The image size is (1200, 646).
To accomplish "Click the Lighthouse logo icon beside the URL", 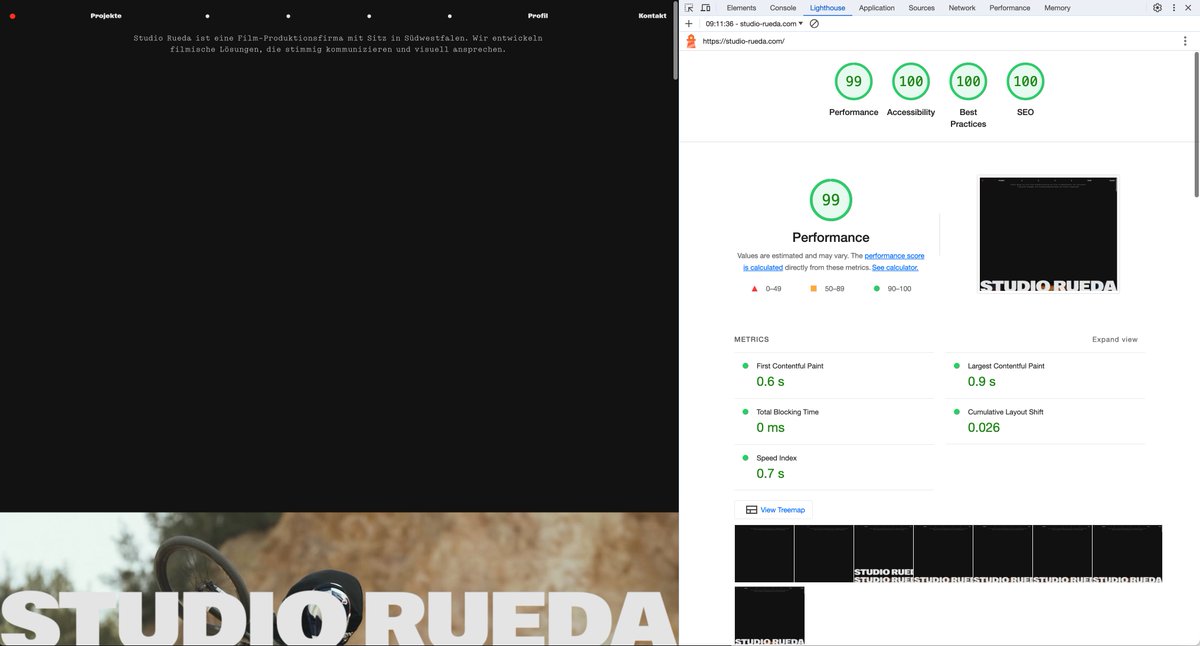I will tap(691, 41).
